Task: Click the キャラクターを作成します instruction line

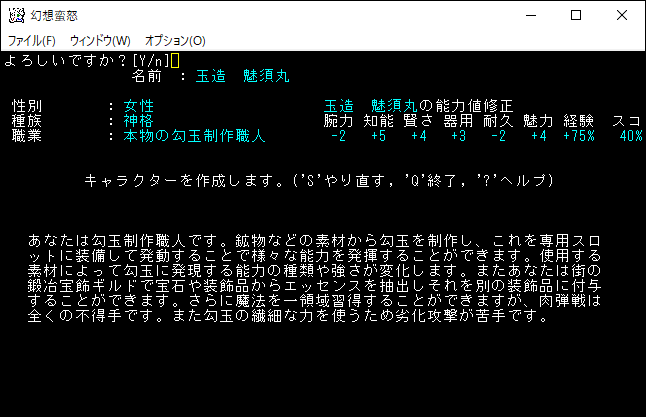Action: point(319,180)
